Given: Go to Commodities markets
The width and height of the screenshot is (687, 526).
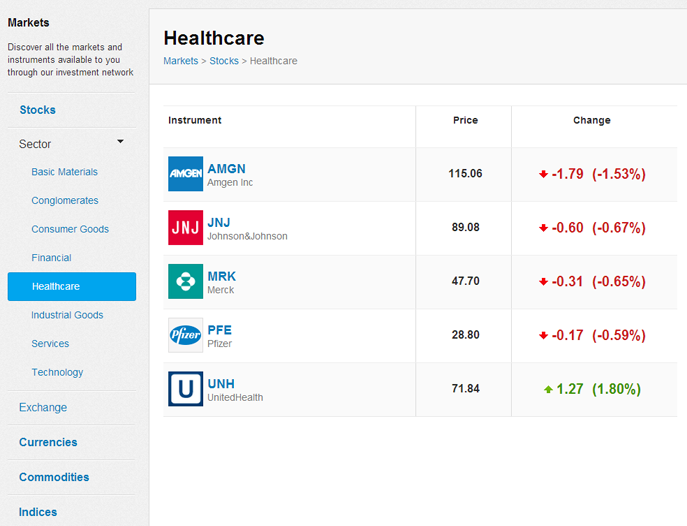Looking at the screenshot, I should click(x=54, y=477).
